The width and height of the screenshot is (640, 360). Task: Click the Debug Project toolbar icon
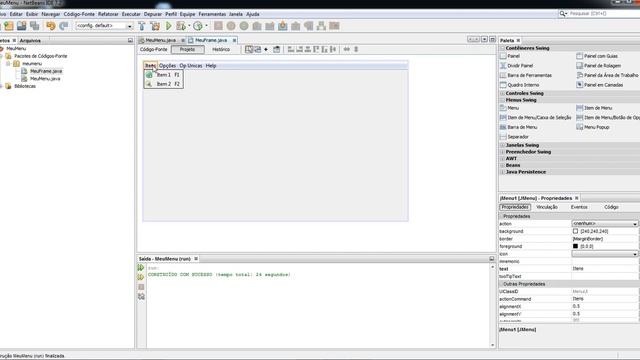tap(180, 26)
